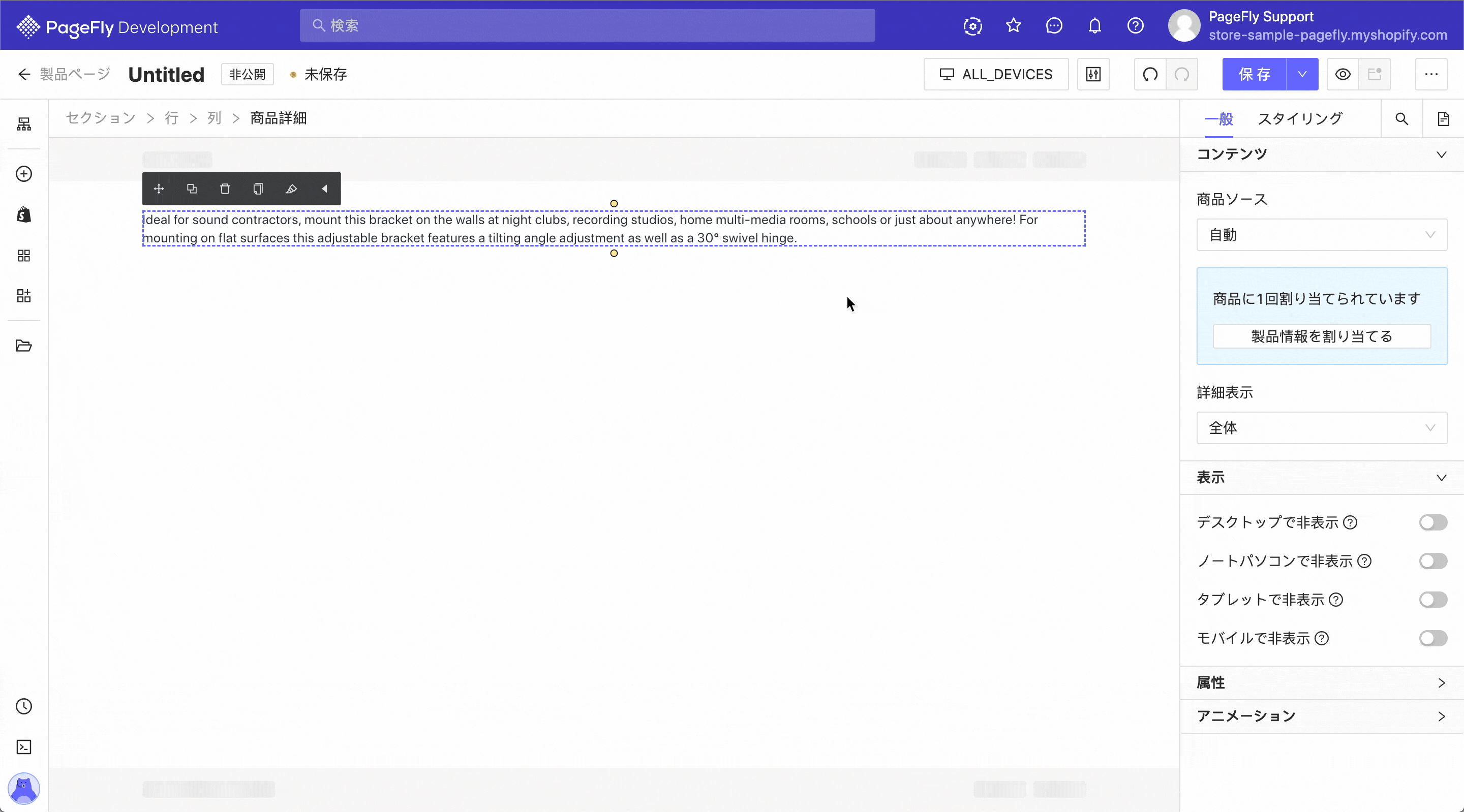Click the redo button
Viewport: 1464px width, 812px height.
coord(1182,74)
